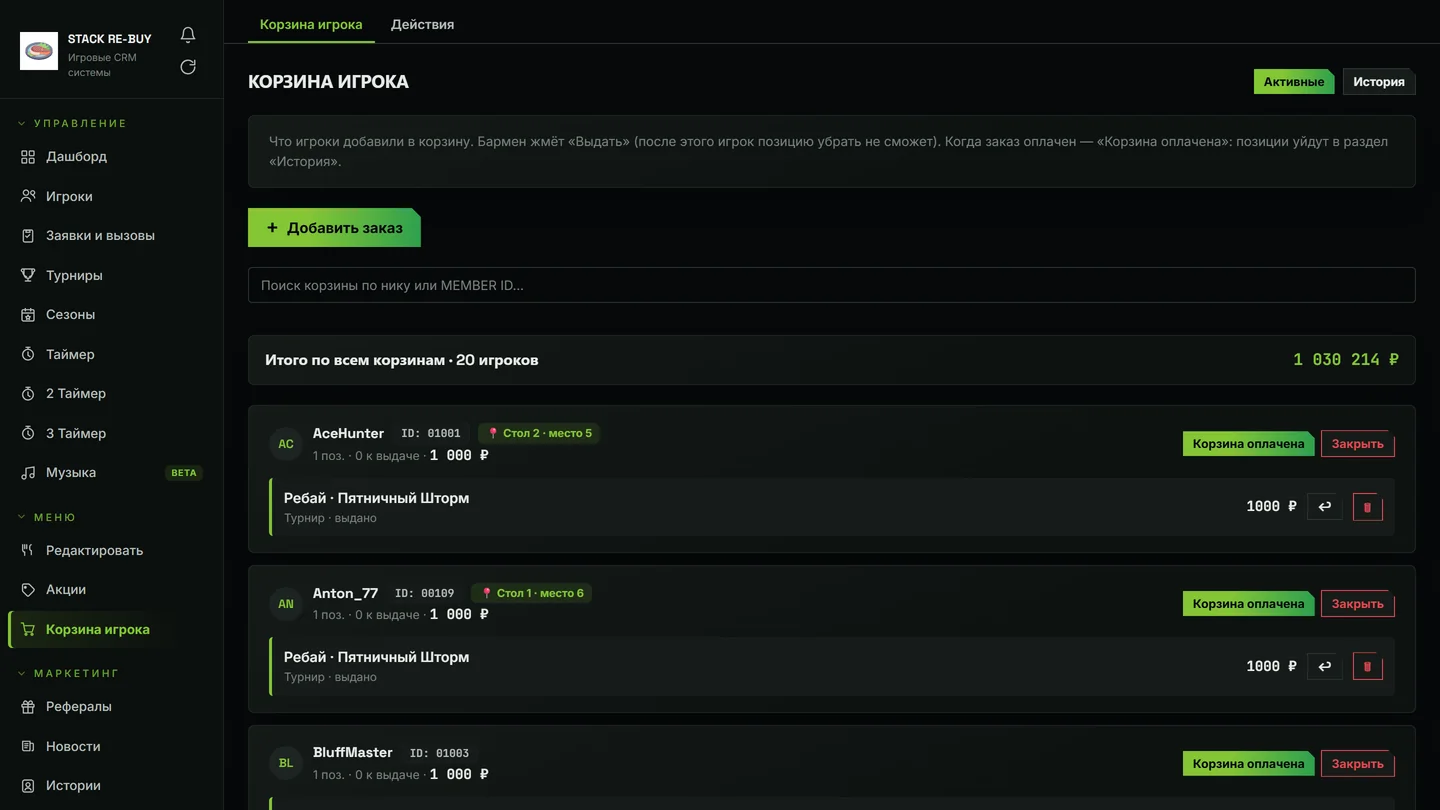Open Музыка beta section

tap(111, 473)
